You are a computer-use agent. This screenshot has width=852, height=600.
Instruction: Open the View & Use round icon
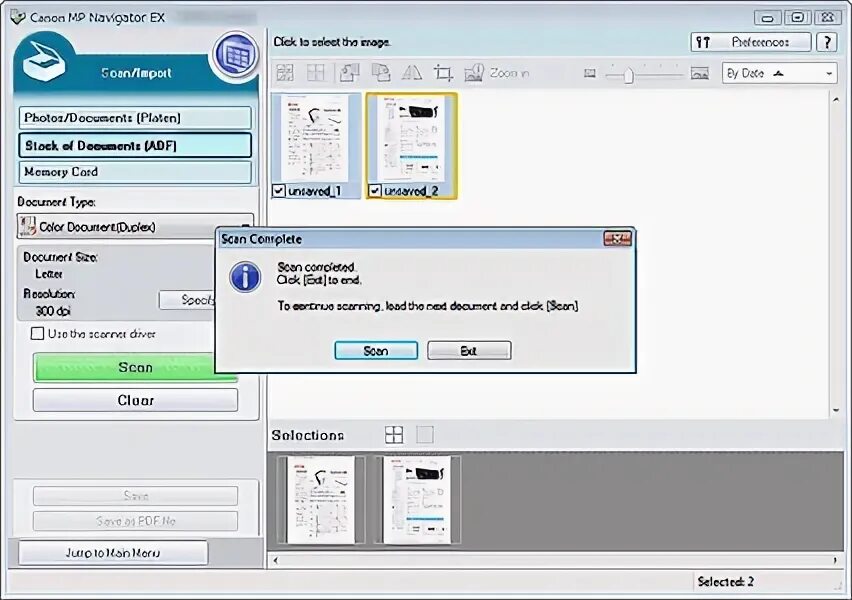235,55
